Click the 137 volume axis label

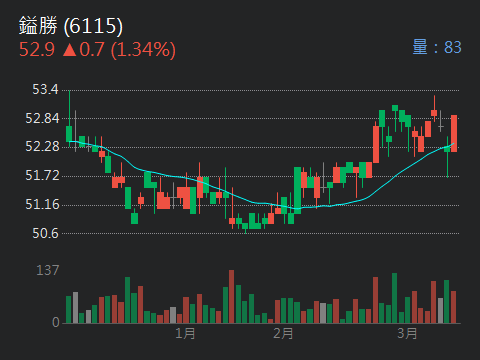coord(48,270)
